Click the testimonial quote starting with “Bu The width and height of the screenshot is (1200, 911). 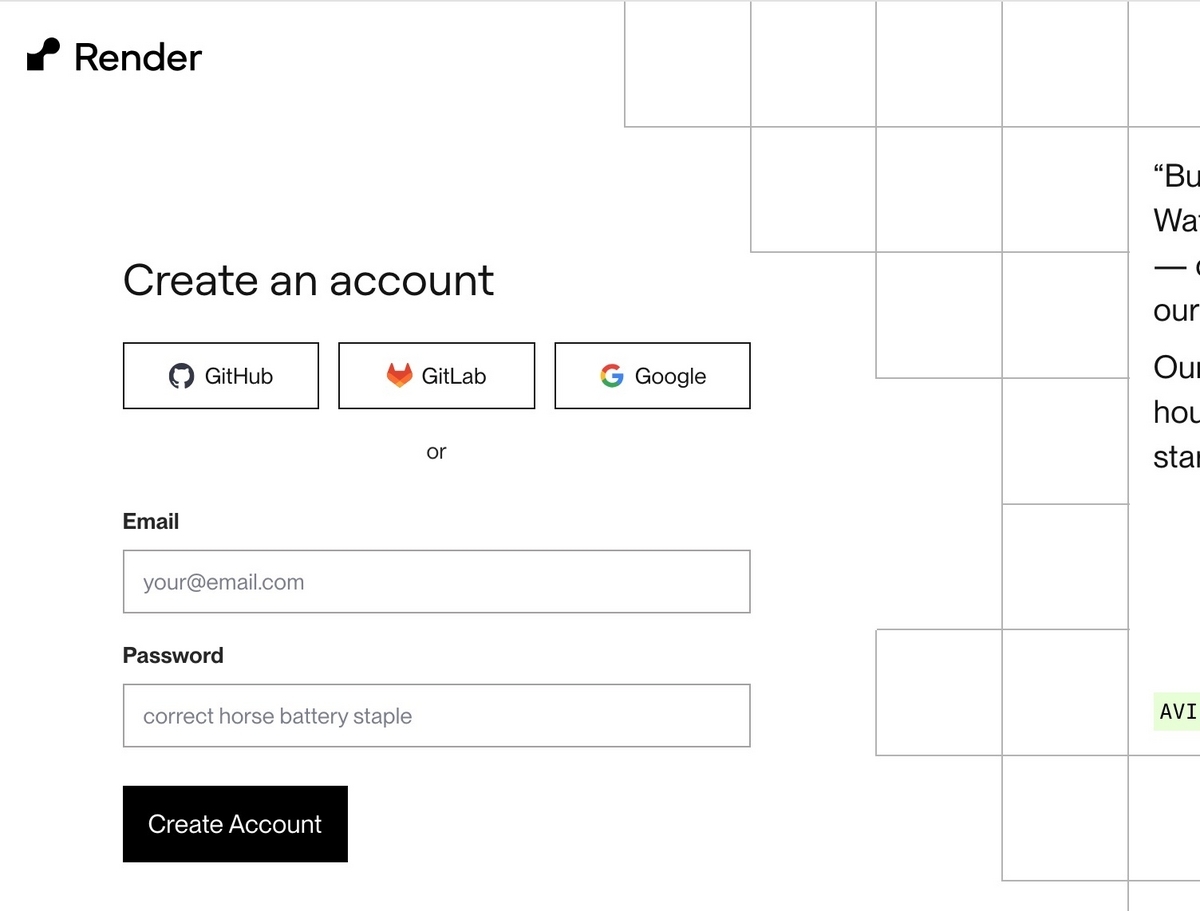(x=1176, y=242)
